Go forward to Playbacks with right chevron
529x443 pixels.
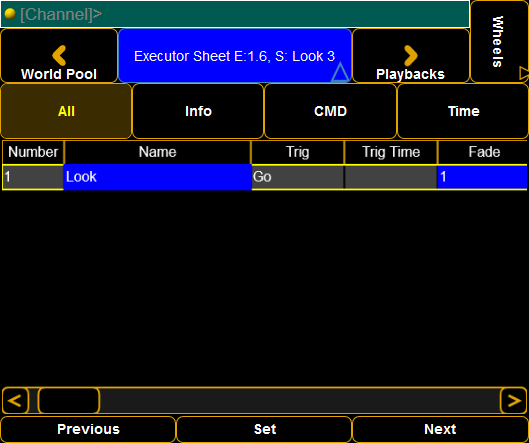[411, 56]
